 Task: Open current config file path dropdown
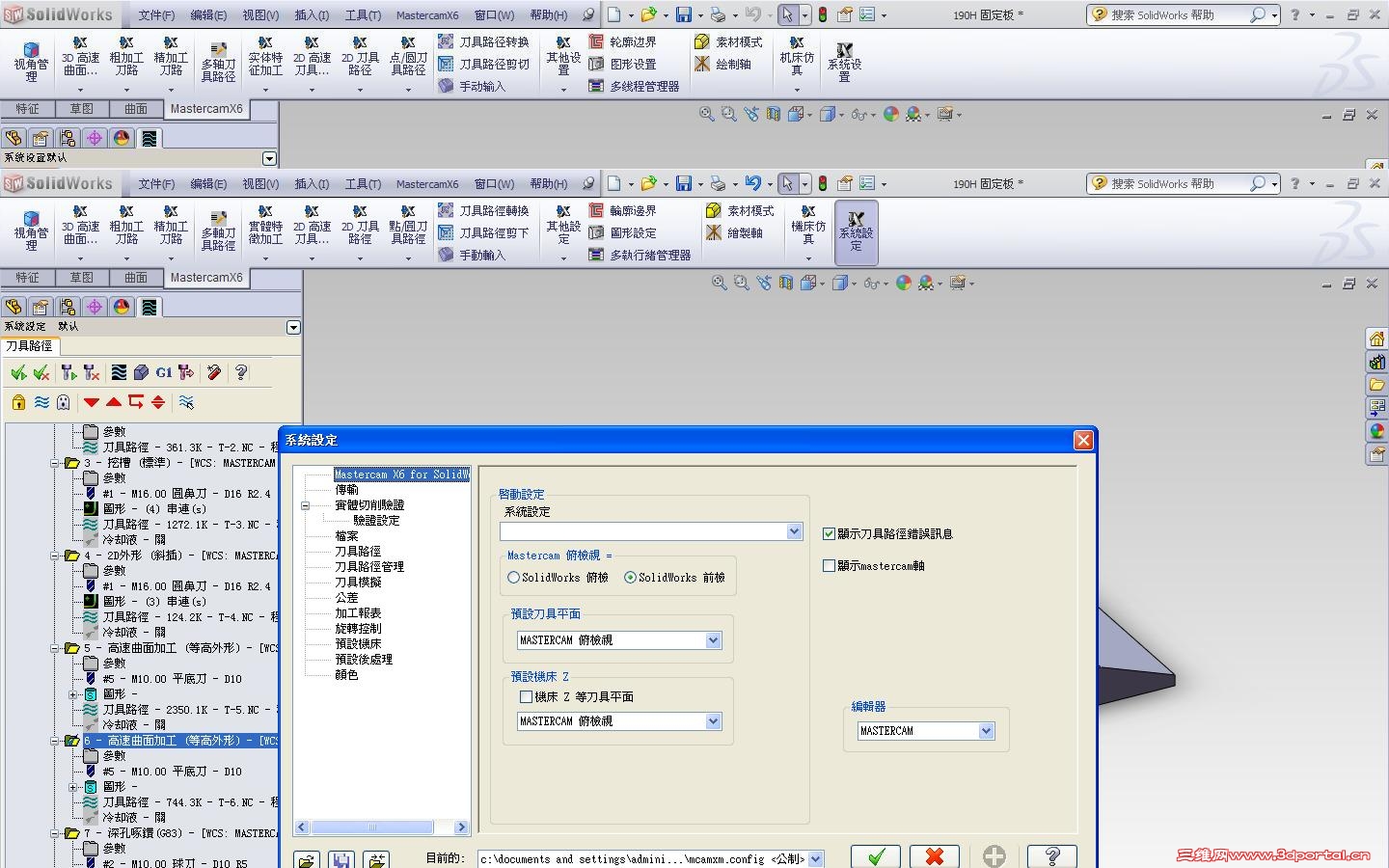[816, 858]
